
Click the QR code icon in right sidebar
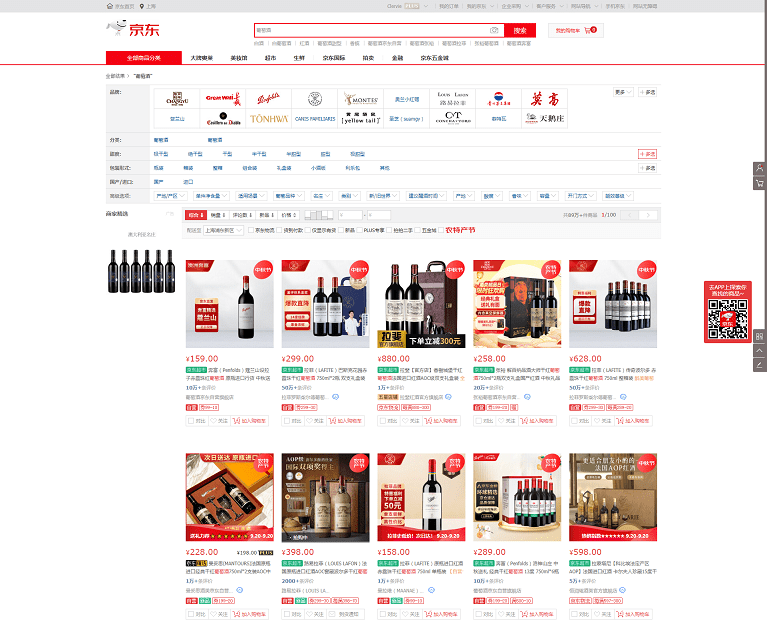coord(760,336)
